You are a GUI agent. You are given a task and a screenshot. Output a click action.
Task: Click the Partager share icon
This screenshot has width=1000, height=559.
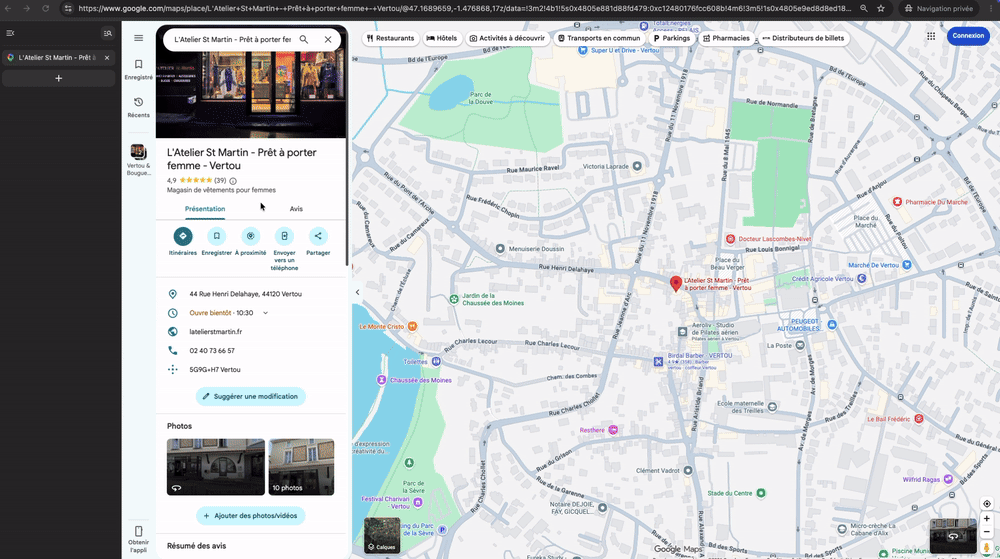point(318,236)
